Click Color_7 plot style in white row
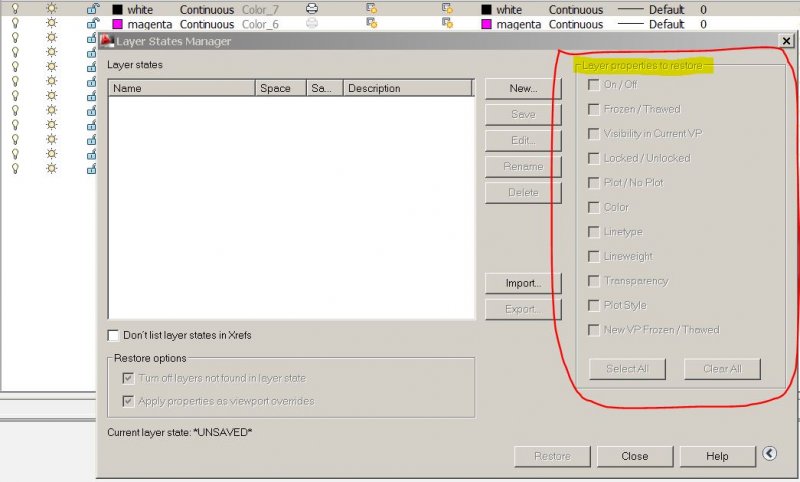The image size is (800, 482). [x=260, y=10]
